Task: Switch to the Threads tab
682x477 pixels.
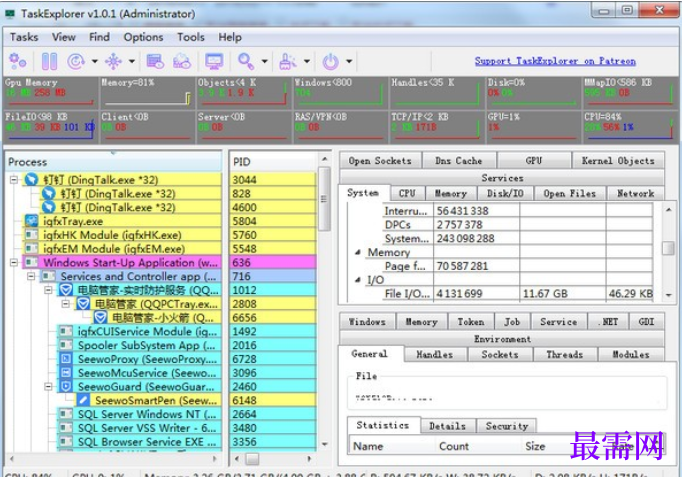Action: (x=565, y=354)
